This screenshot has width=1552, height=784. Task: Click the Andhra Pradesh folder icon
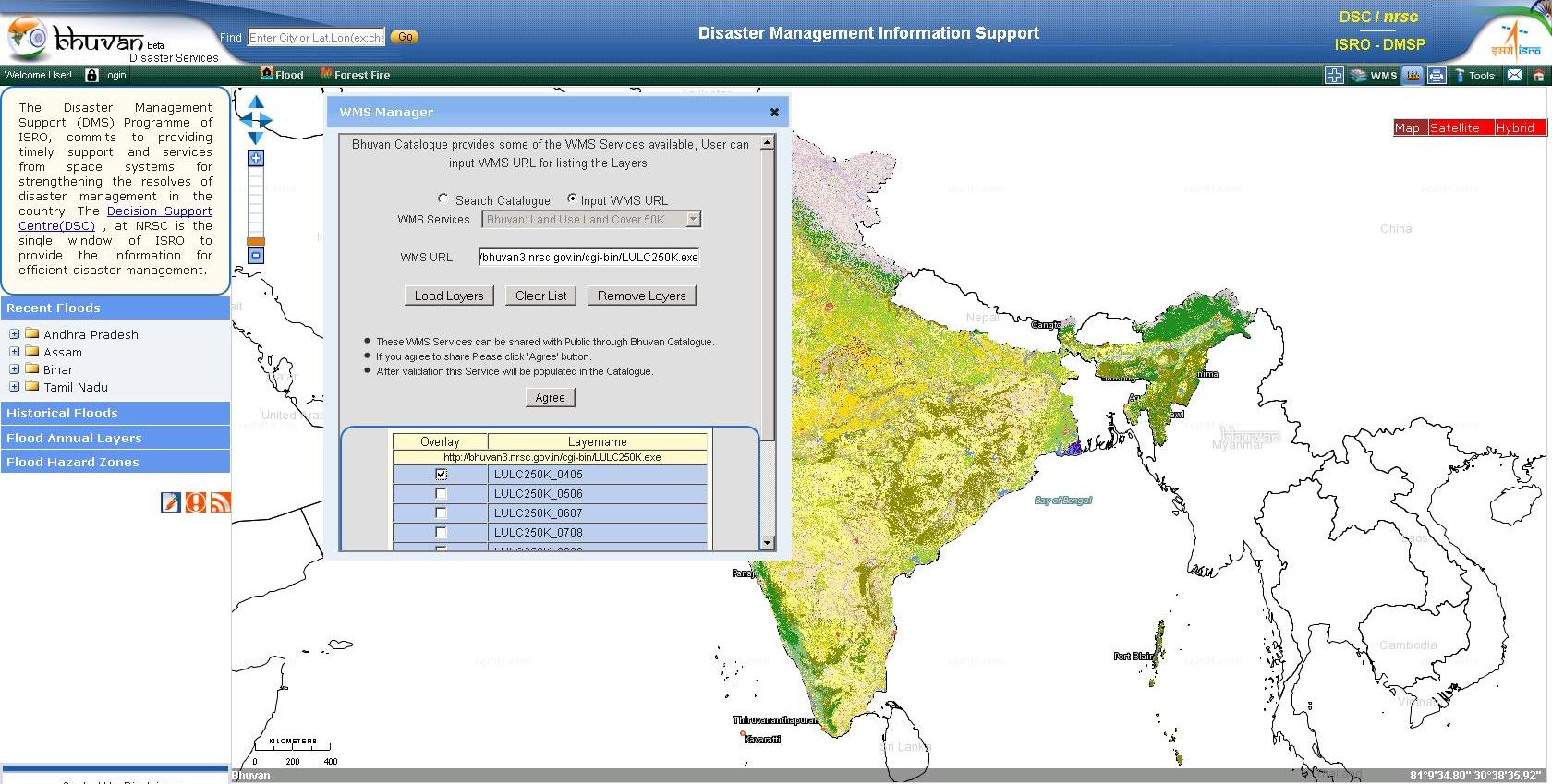31,333
